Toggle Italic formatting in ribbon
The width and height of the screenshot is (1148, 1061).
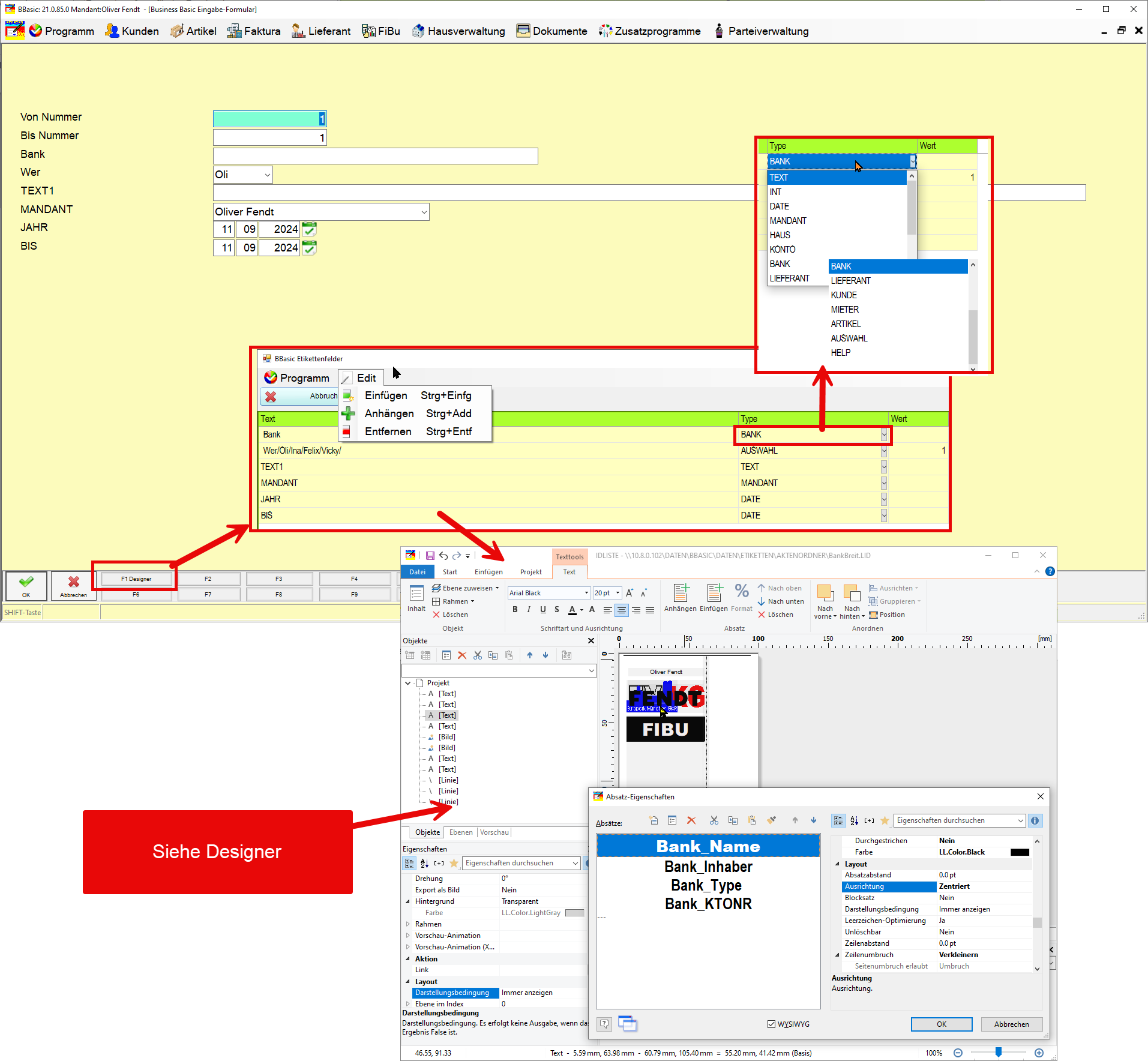pyautogui.click(x=529, y=610)
